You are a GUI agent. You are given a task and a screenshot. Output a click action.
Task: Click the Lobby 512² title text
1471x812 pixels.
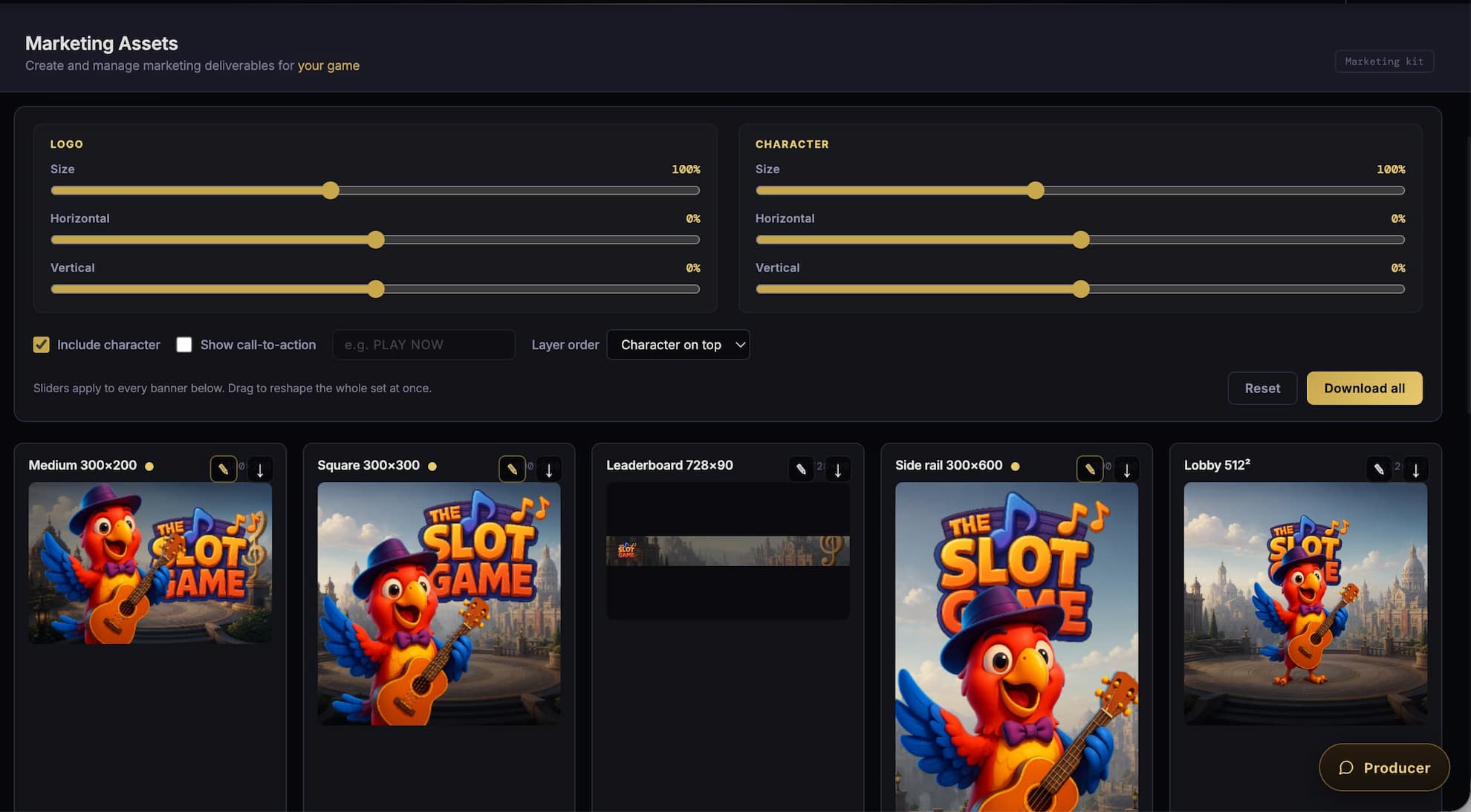[1217, 465]
